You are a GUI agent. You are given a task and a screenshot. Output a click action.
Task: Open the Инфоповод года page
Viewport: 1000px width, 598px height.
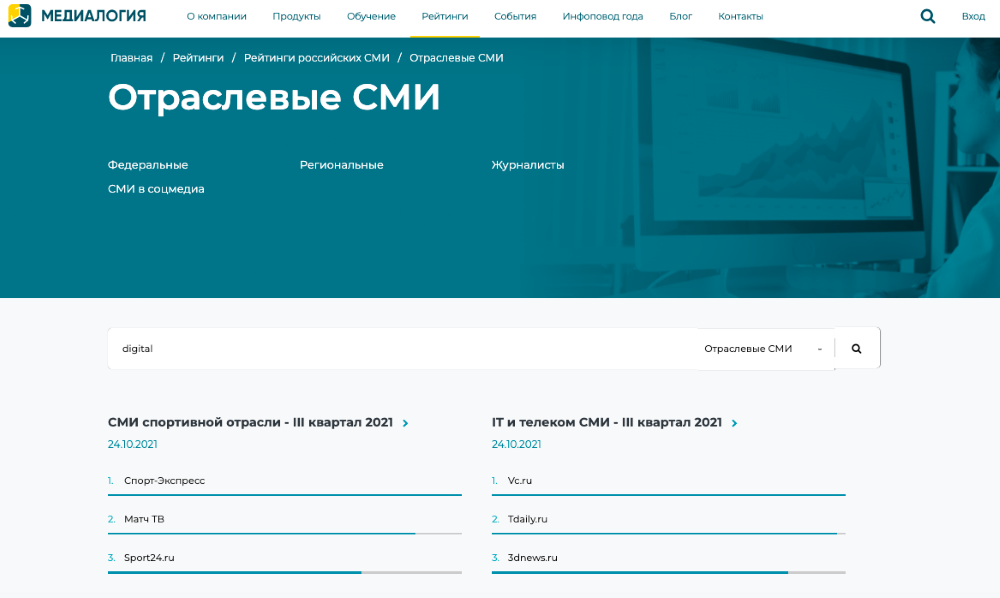pos(602,16)
